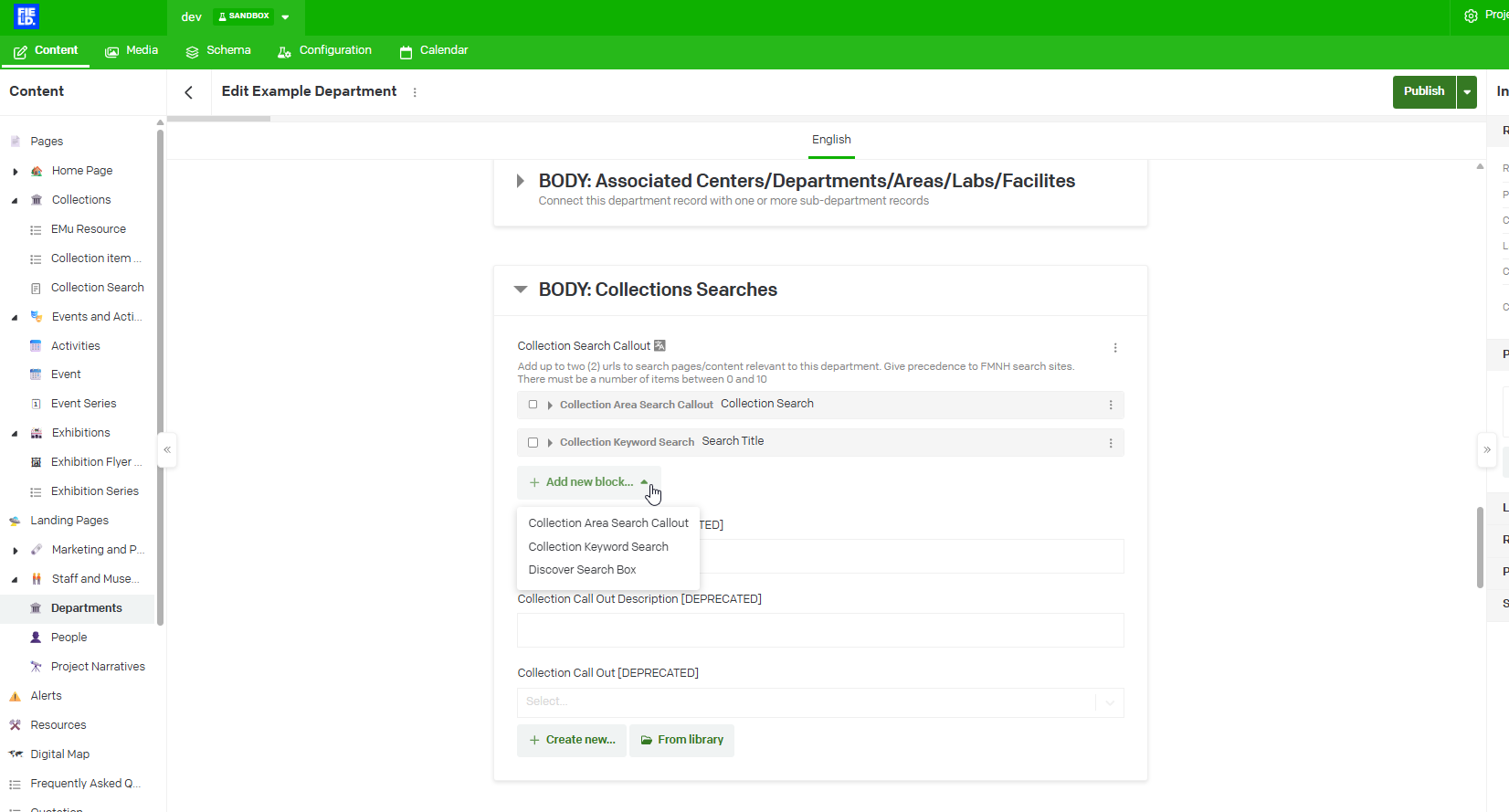Open the Publish dropdown arrow
This screenshot has height=812, width=1509.
(1467, 92)
